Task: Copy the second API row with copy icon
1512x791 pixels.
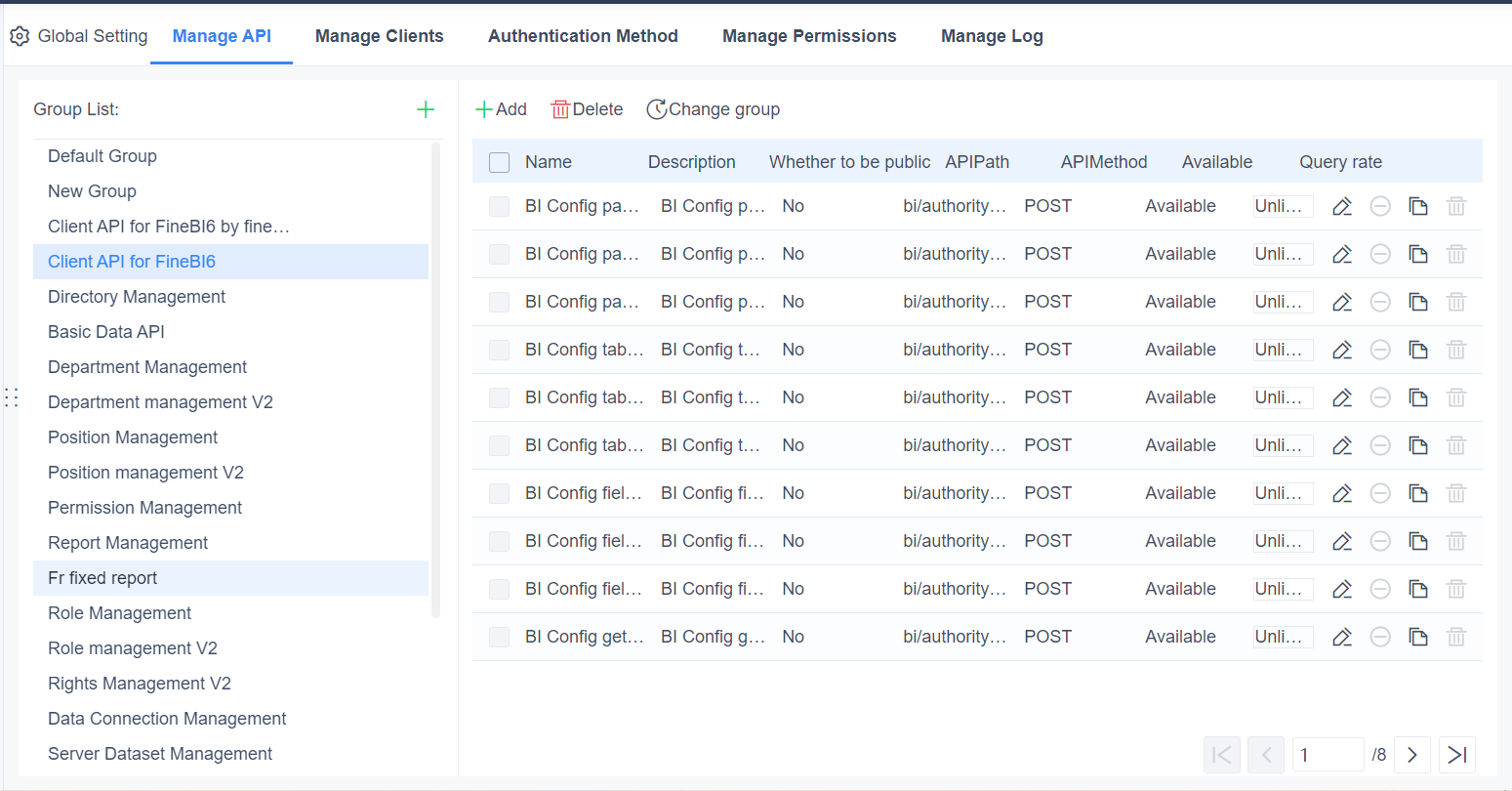Action: 1418,253
